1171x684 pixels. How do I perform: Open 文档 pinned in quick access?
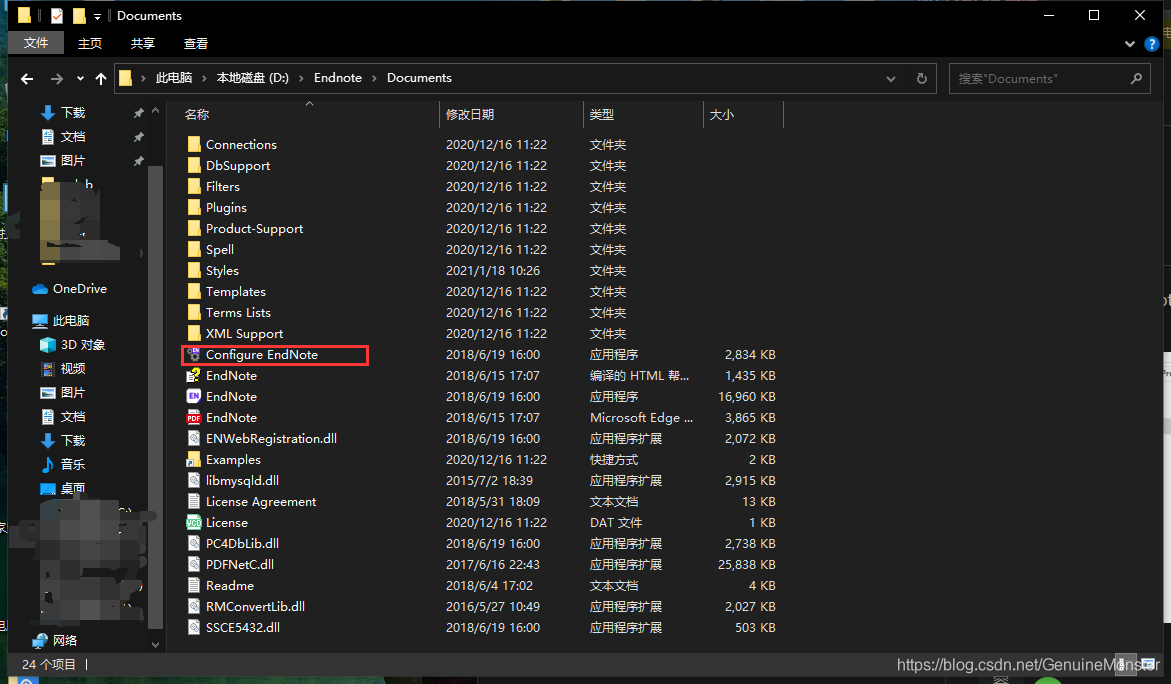tap(63, 137)
